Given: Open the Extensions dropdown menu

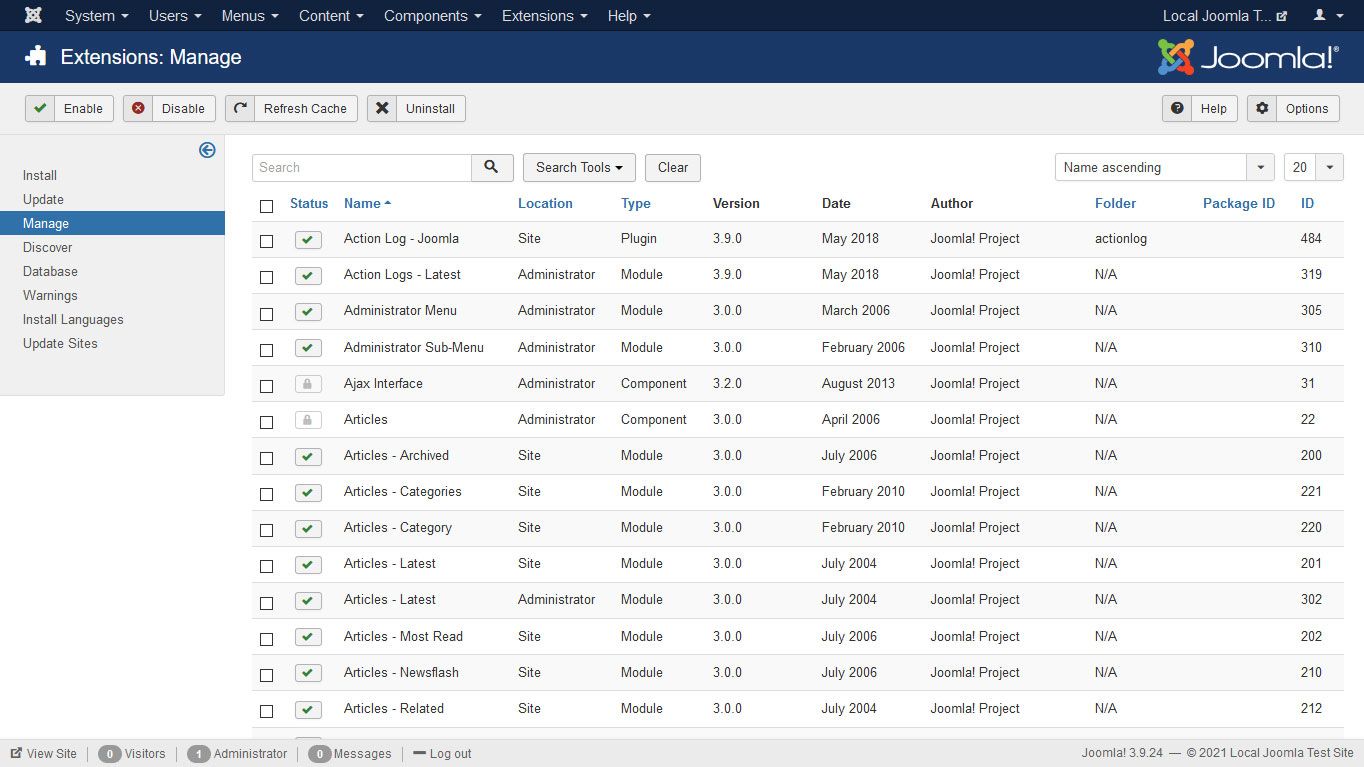Looking at the screenshot, I should pos(545,15).
